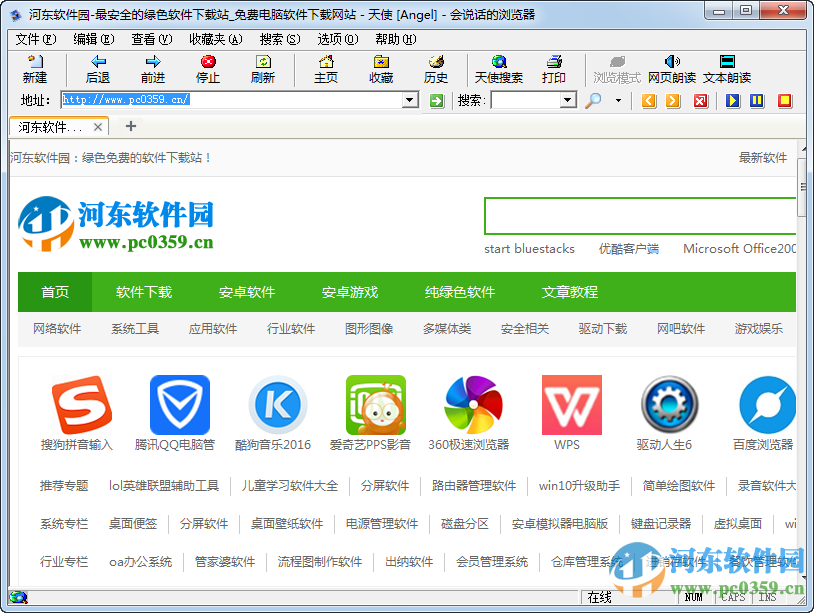Click the orange right-arrow tab icon
The height and width of the screenshot is (613, 814).
click(x=673, y=100)
